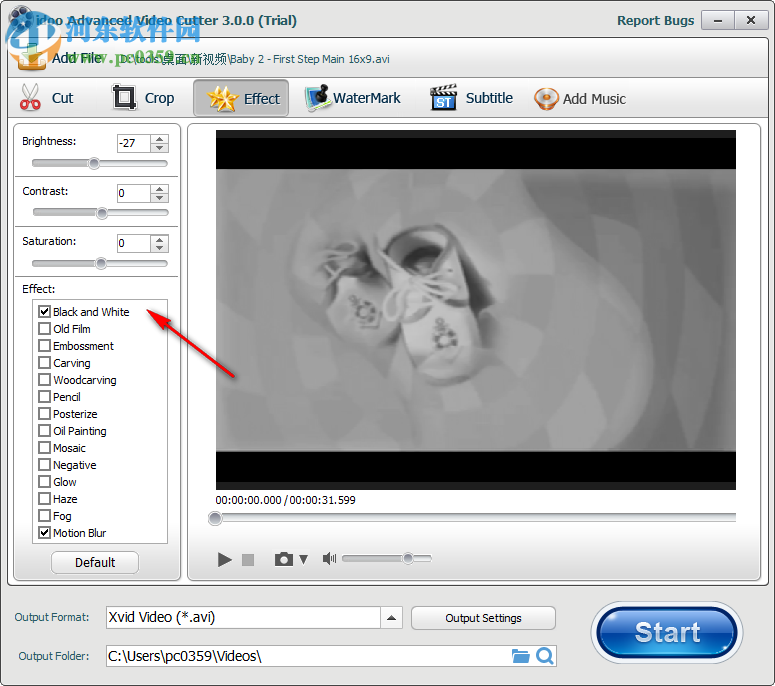Enable the Woodcarving effect
This screenshot has width=775, height=686.
(44, 380)
